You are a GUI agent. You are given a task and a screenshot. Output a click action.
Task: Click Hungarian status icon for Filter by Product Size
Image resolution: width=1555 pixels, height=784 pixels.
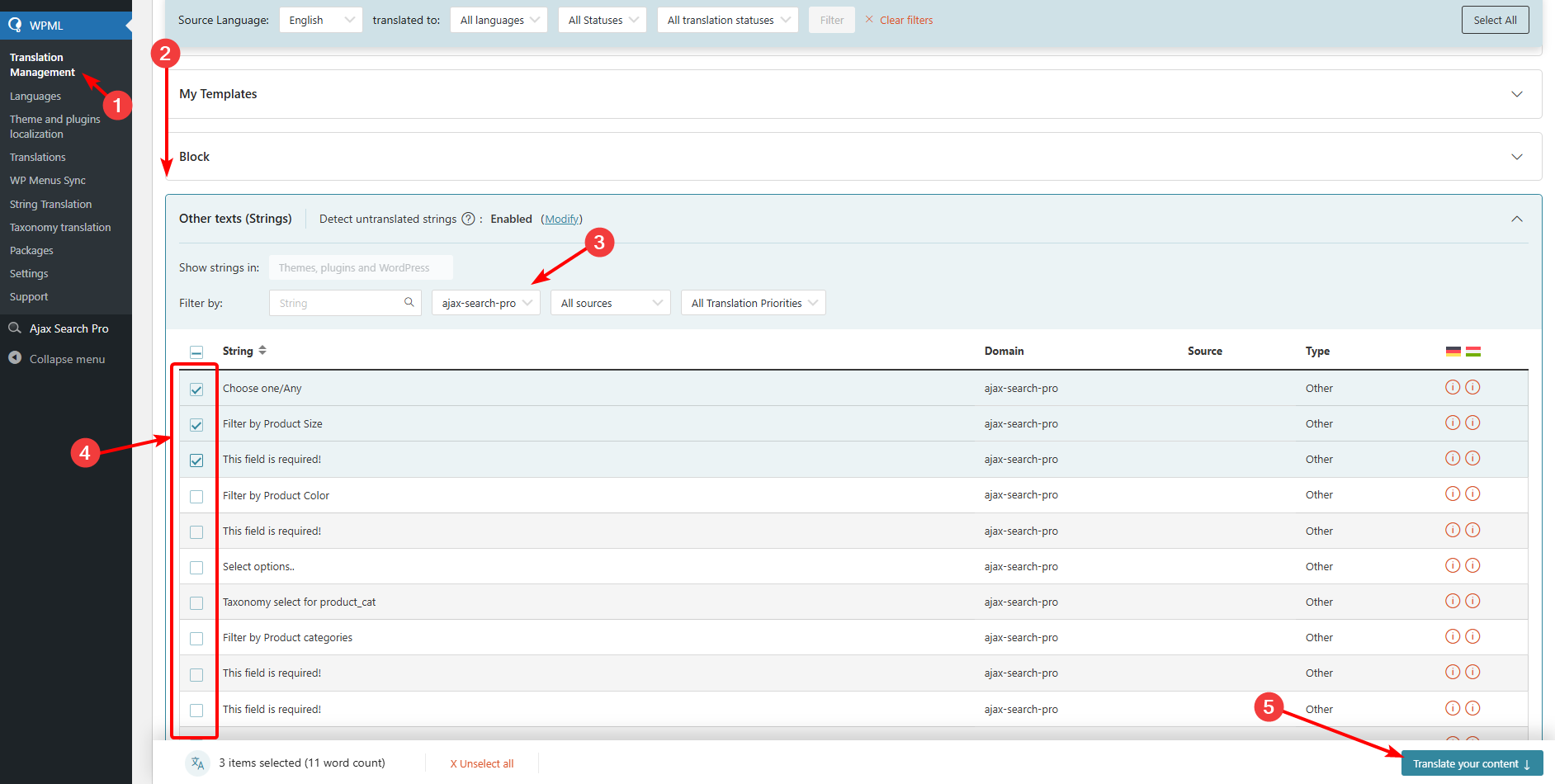click(1472, 423)
